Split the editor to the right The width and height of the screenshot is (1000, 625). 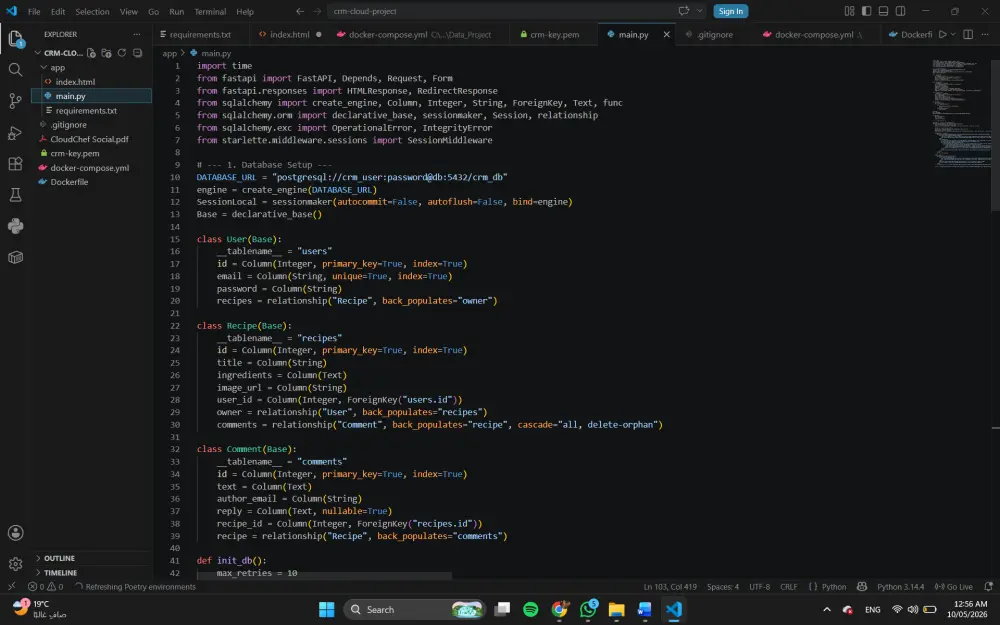tap(968, 34)
